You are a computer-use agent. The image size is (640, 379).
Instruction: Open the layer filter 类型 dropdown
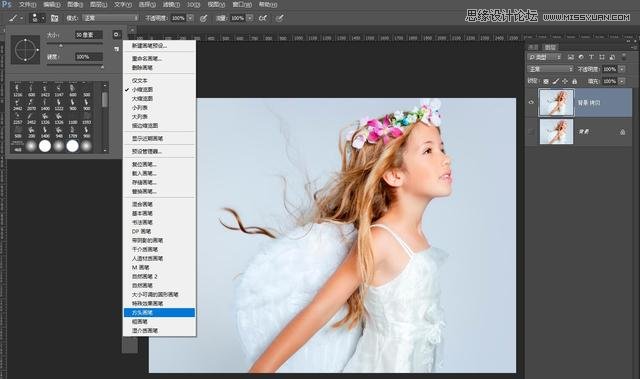point(544,57)
